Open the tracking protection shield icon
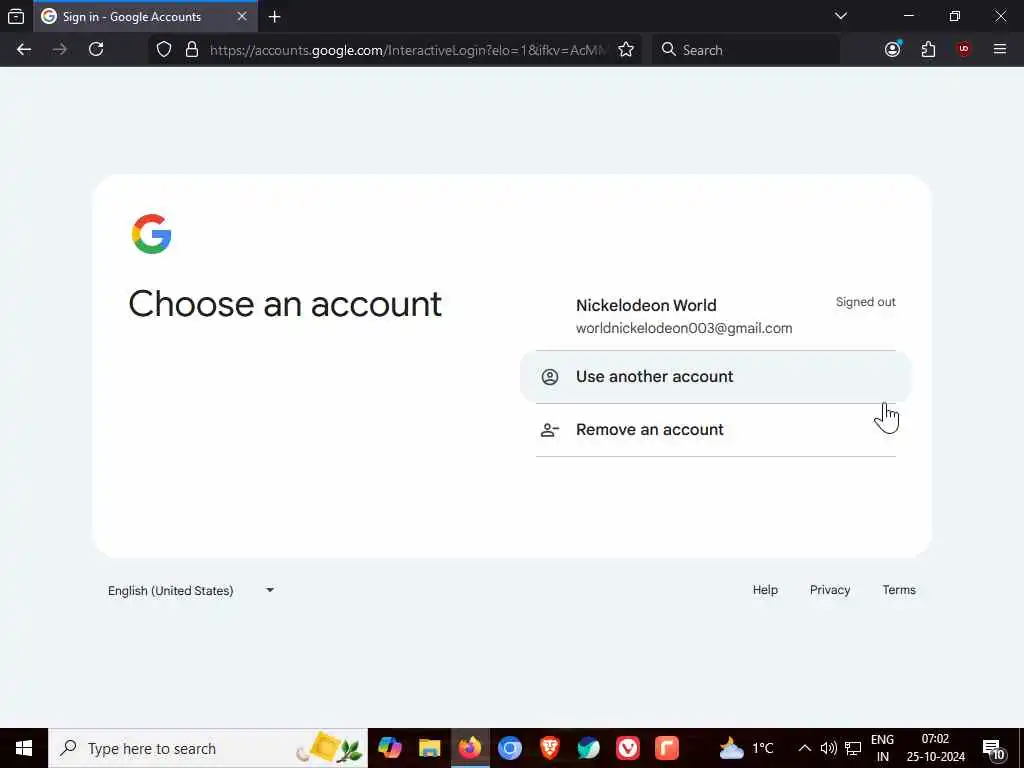 (x=164, y=50)
